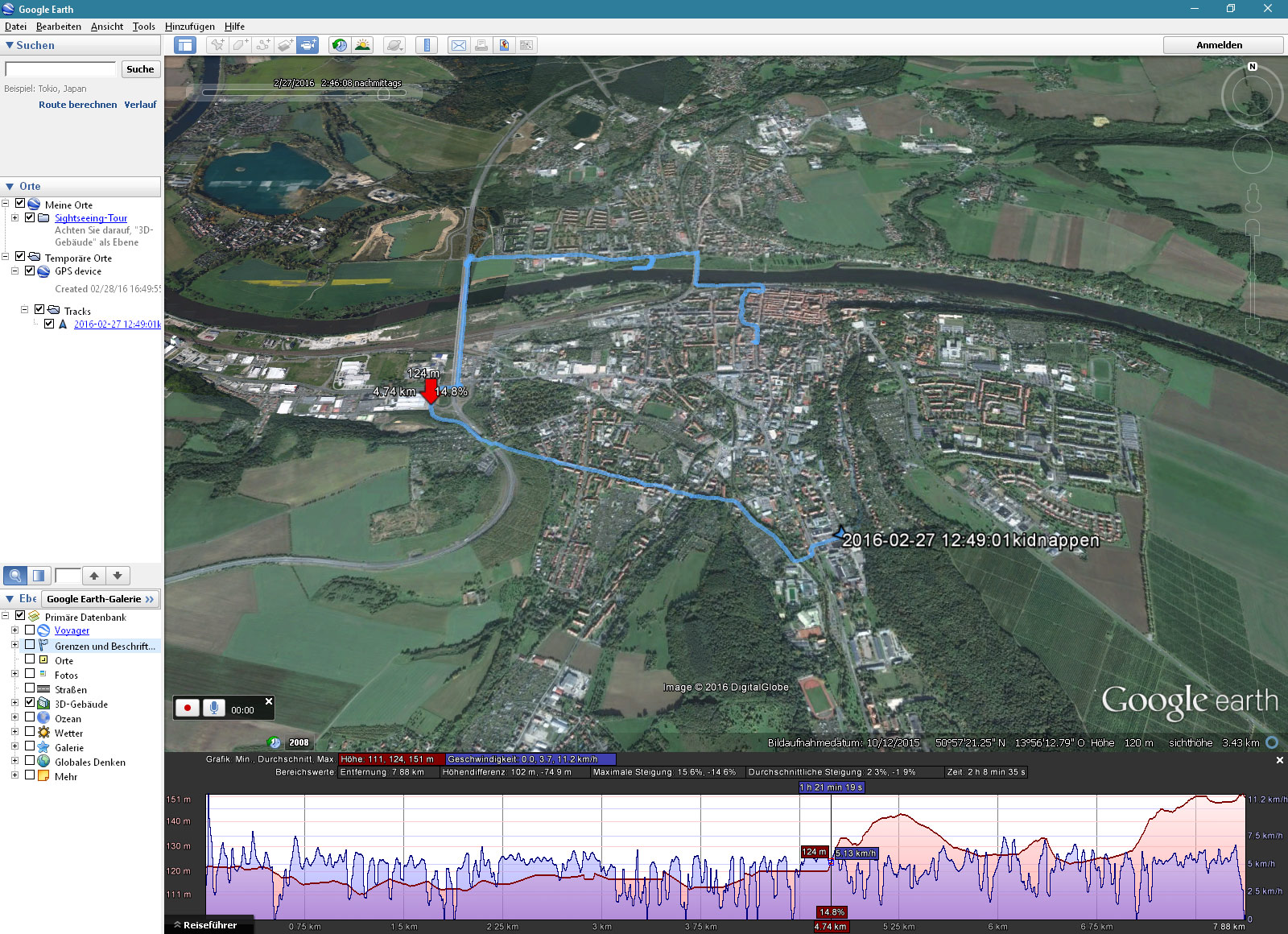Viewport: 1288px width, 934px height.
Task: Enable the Fotos layer checkbox
Action: coord(30,674)
